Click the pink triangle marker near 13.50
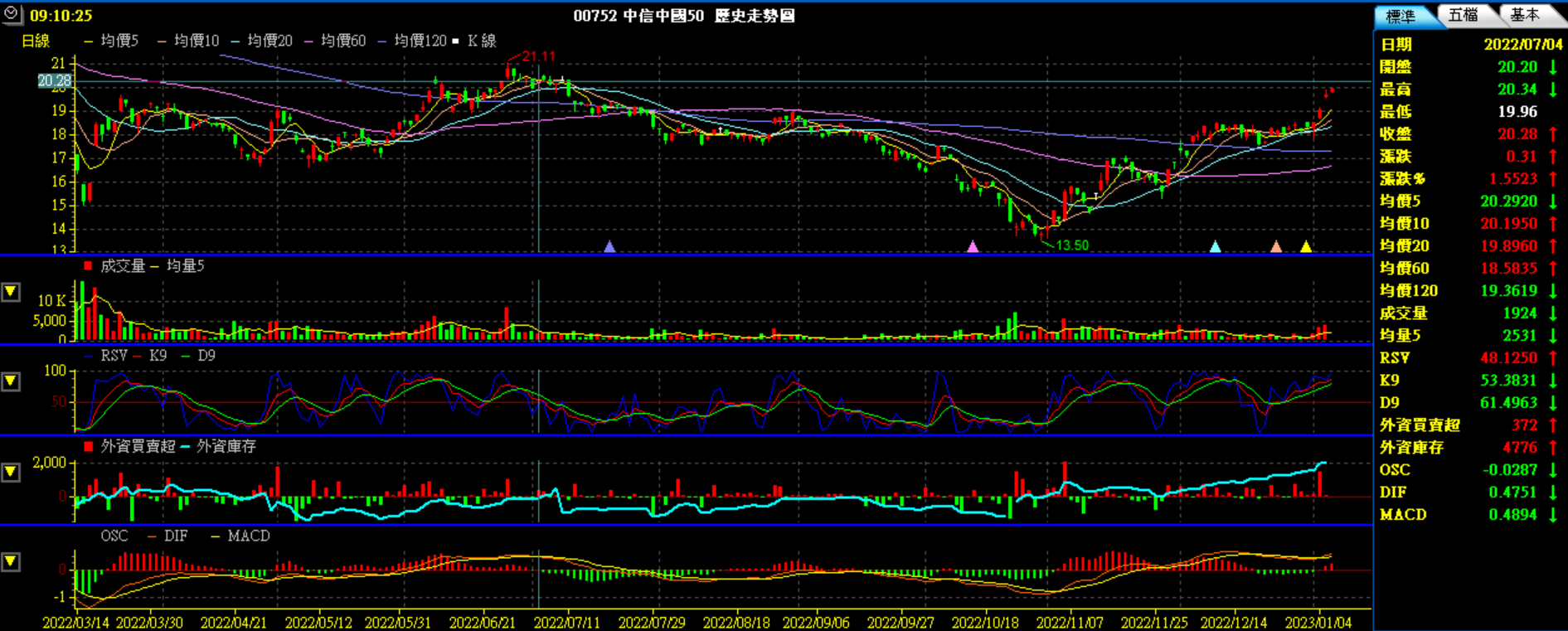This screenshot has width=1568, height=631. (973, 246)
